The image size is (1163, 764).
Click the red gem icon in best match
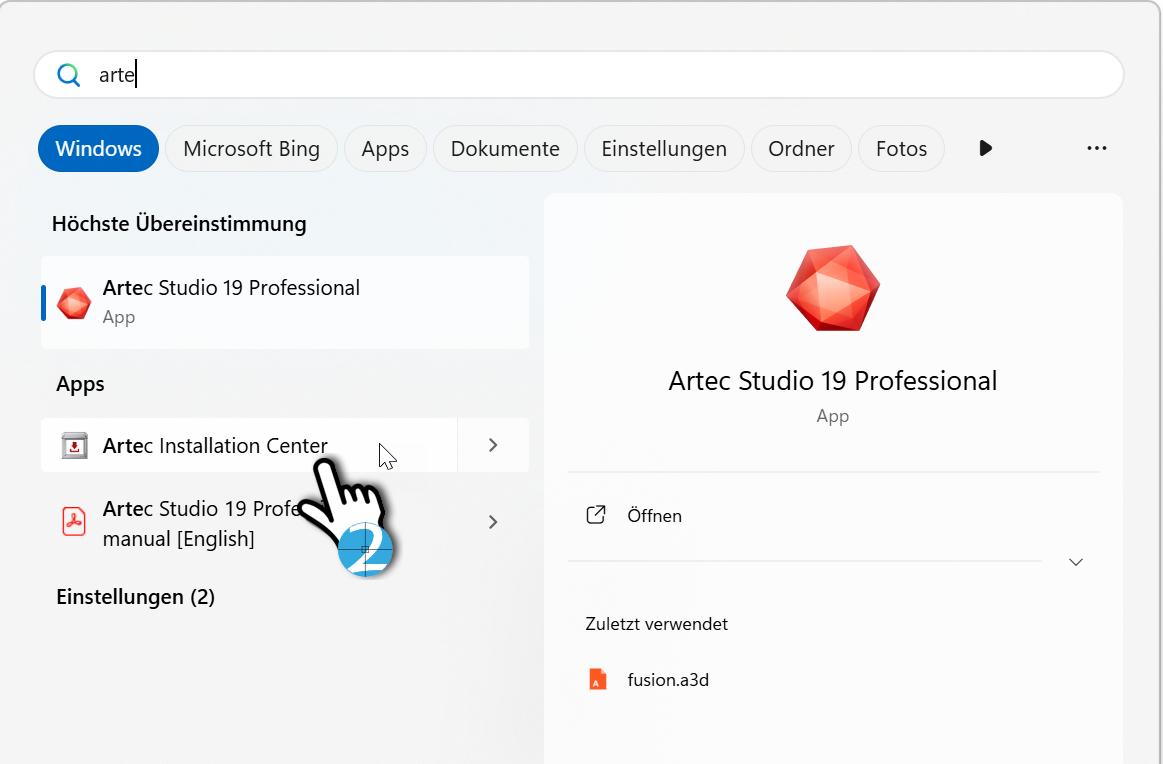click(x=74, y=303)
